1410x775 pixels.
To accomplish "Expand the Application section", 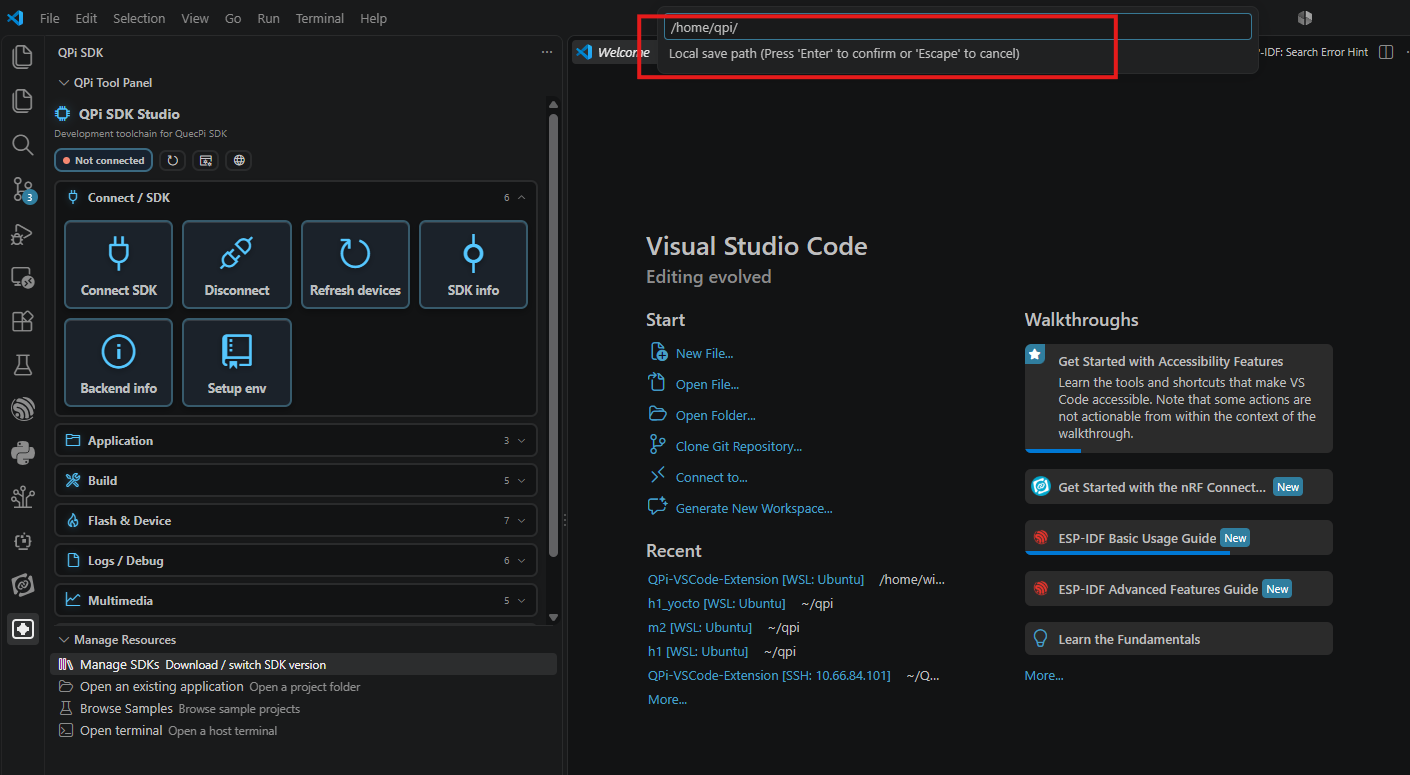I will pos(296,440).
